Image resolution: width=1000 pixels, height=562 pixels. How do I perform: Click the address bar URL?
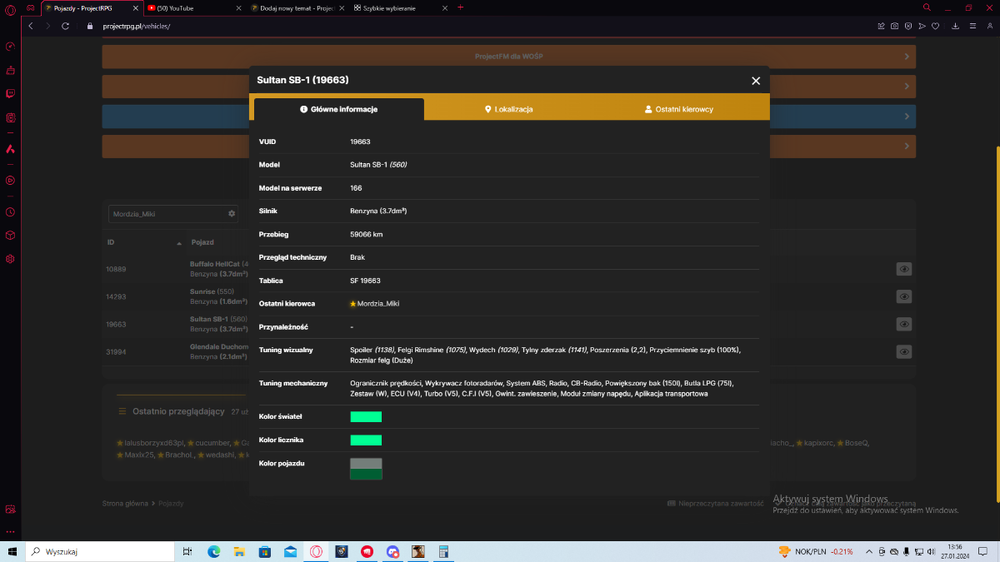pyautogui.click(x=136, y=26)
